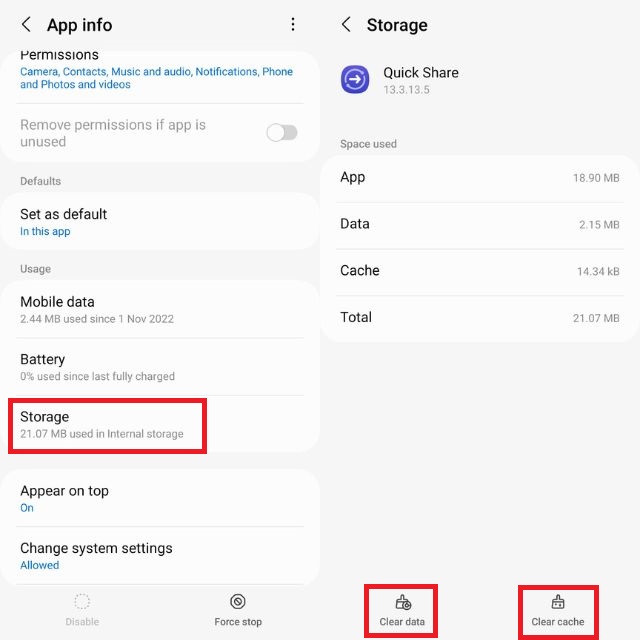Tap the Total storage row

click(479, 318)
